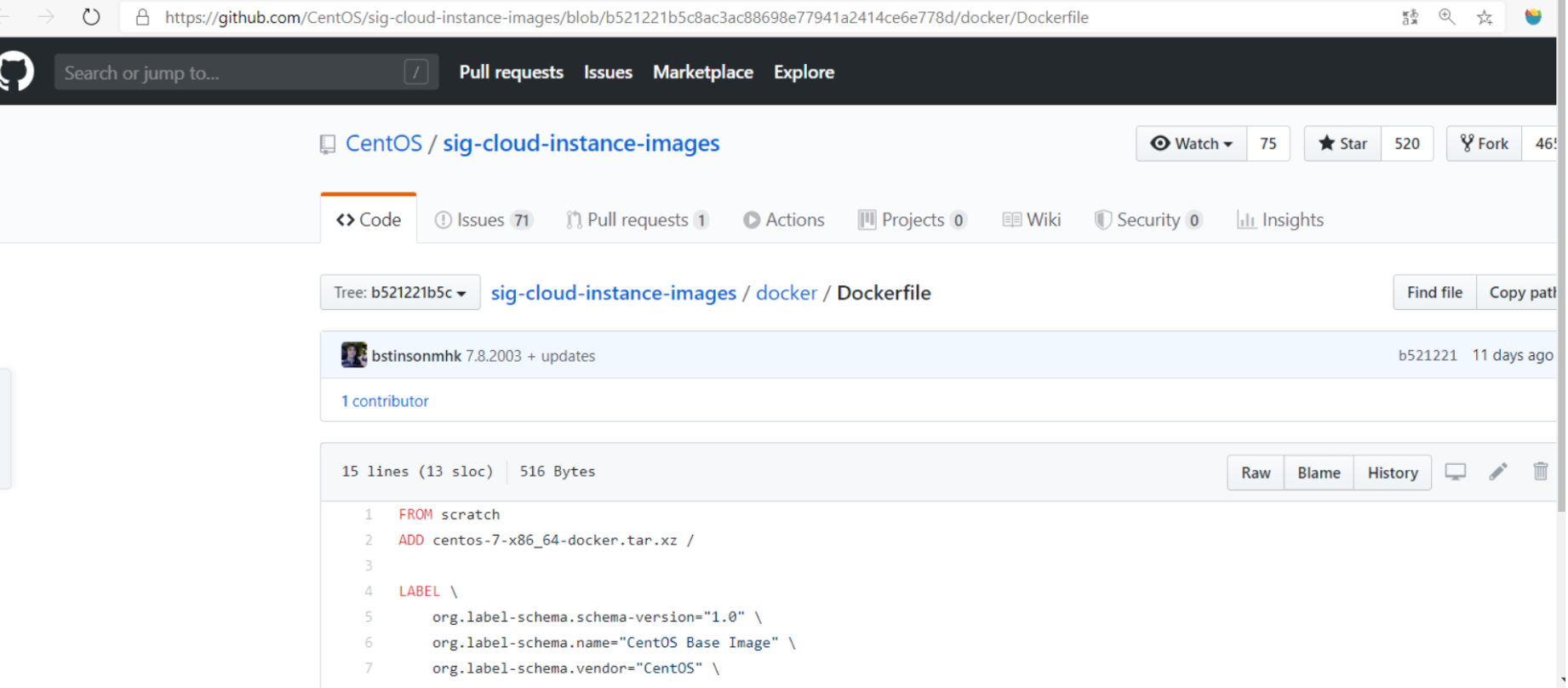Switch to the Actions tab
1568x688 pixels.
click(x=784, y=220)
